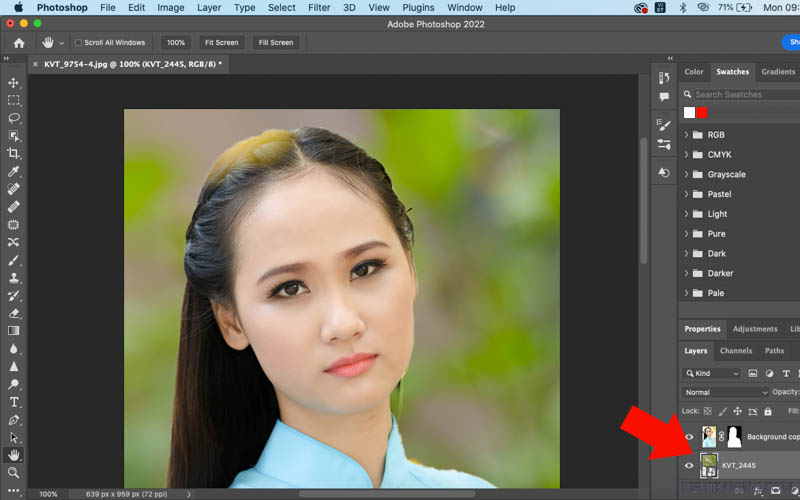Select the Pen tool
This screenshot has height=500, width=800.
(x=14, y=420)
